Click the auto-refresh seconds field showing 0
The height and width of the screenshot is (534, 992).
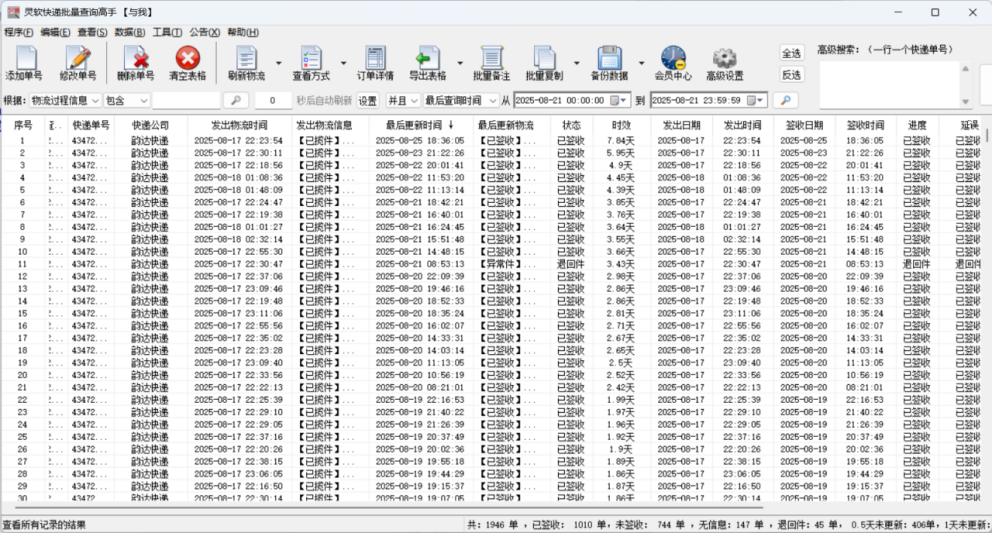[x=273, y=101]
